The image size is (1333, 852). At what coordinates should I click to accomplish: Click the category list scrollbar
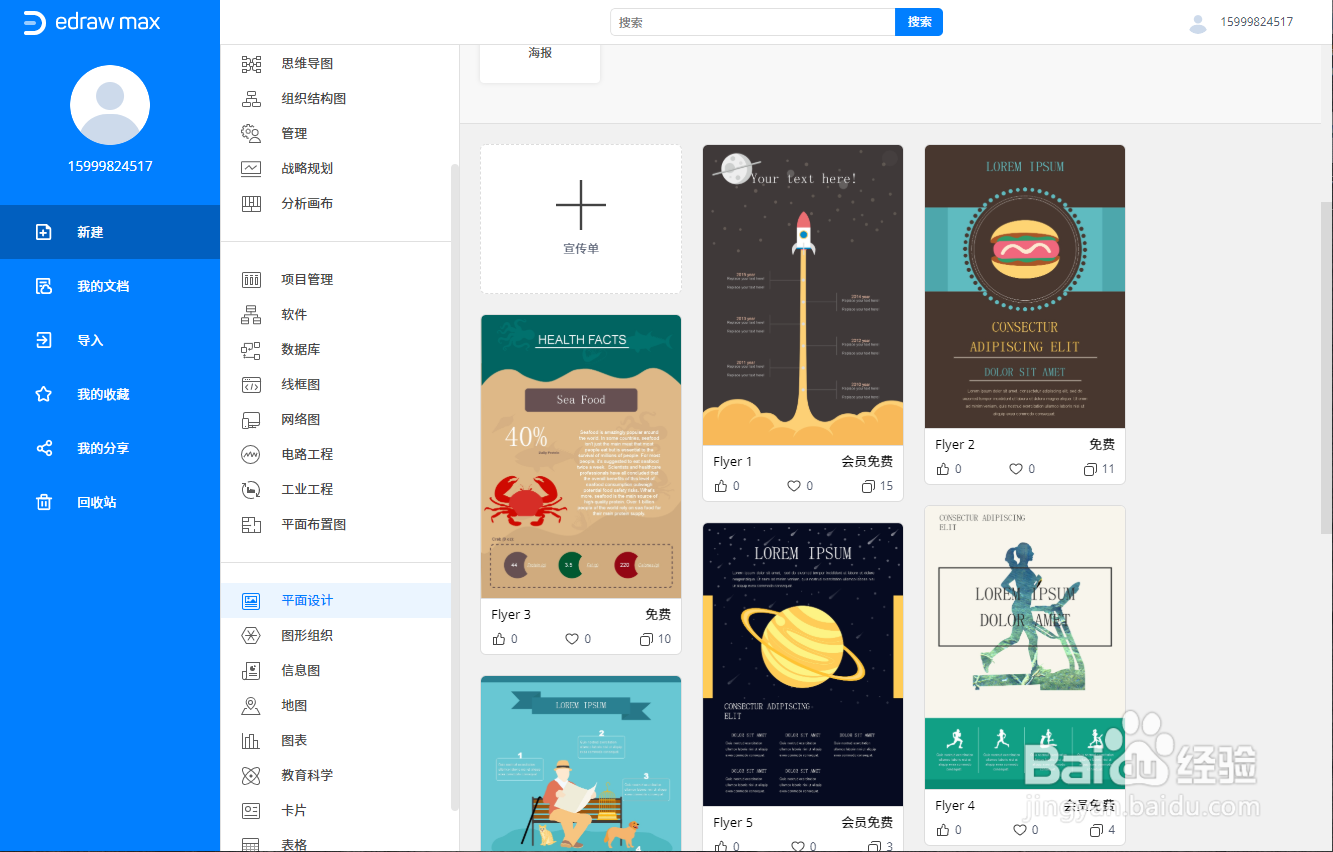pos(455,487)
